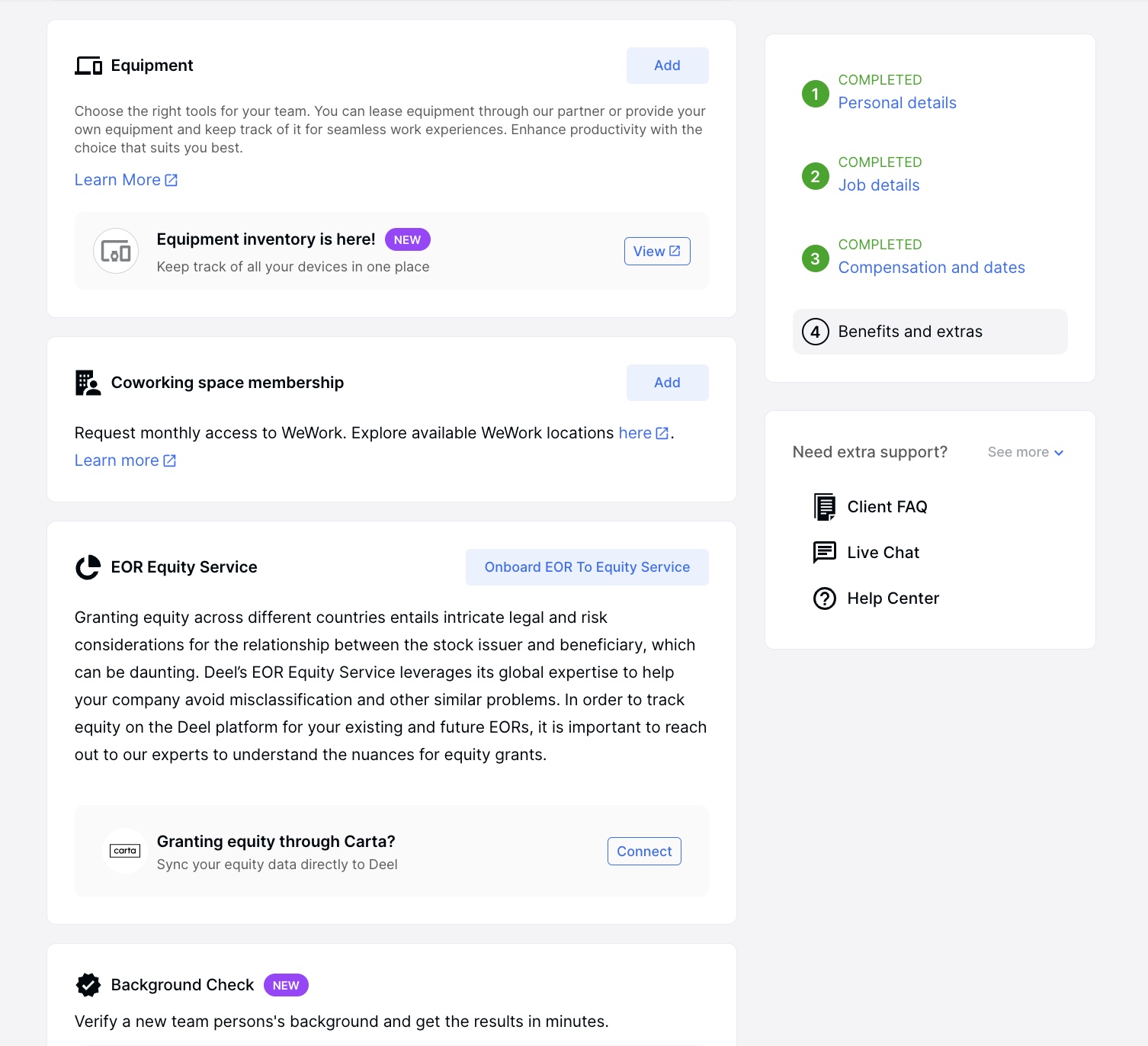Click the Carta logo icon

(125, 851)
